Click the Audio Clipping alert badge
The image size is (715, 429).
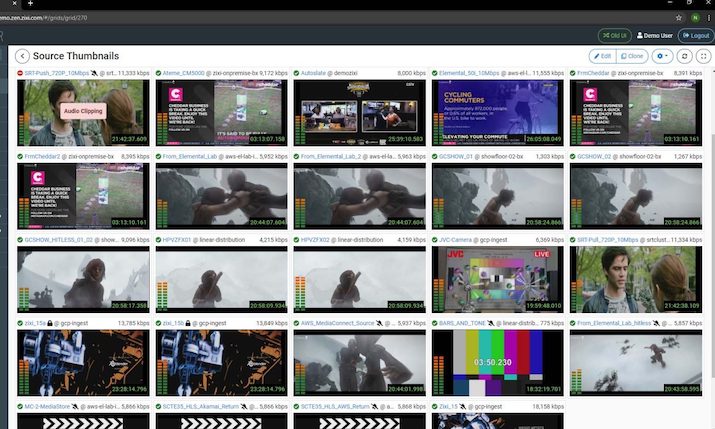83,111
